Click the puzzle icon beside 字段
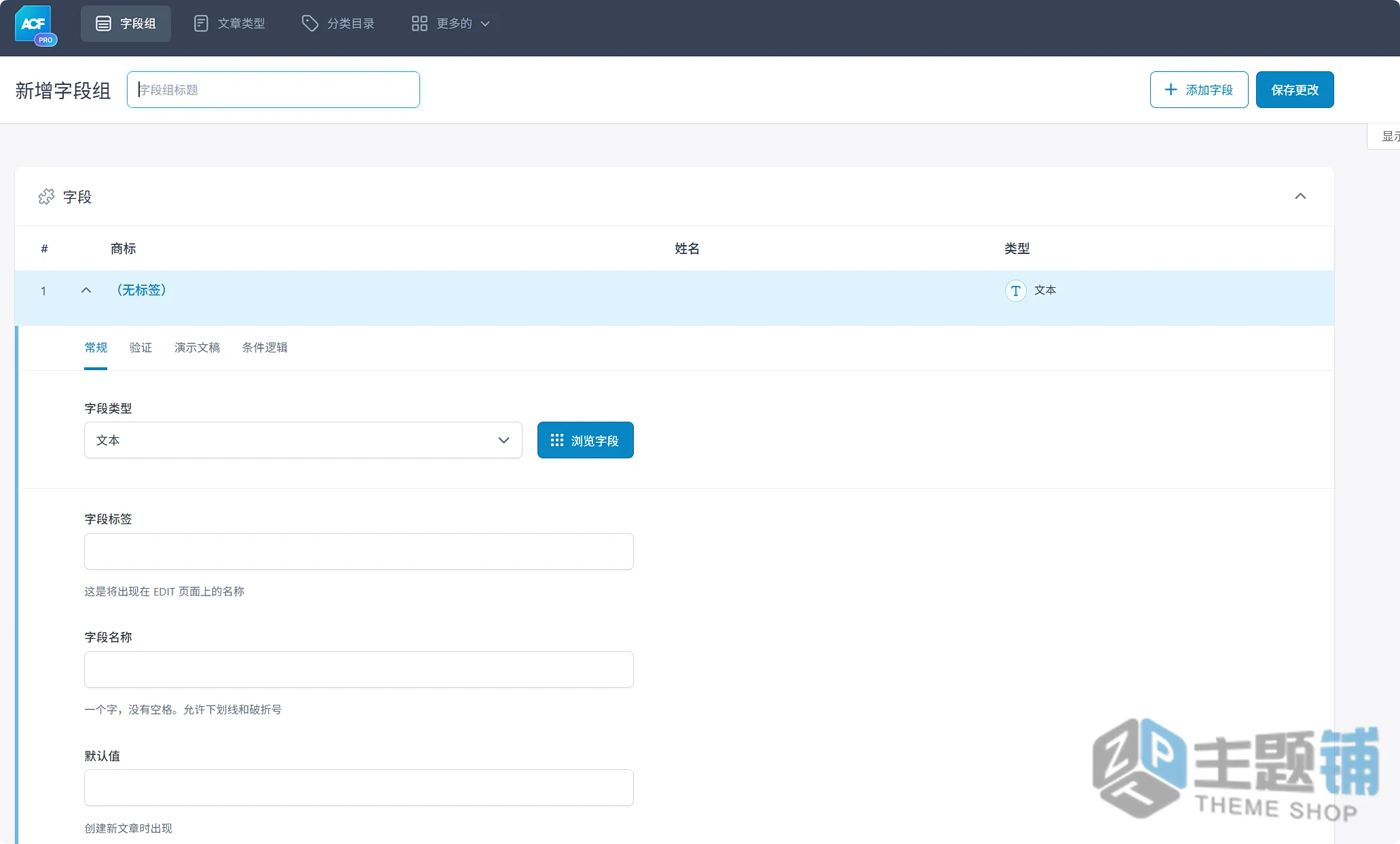Viewport: 1400px width, 844px height. (x=46, y=197)
